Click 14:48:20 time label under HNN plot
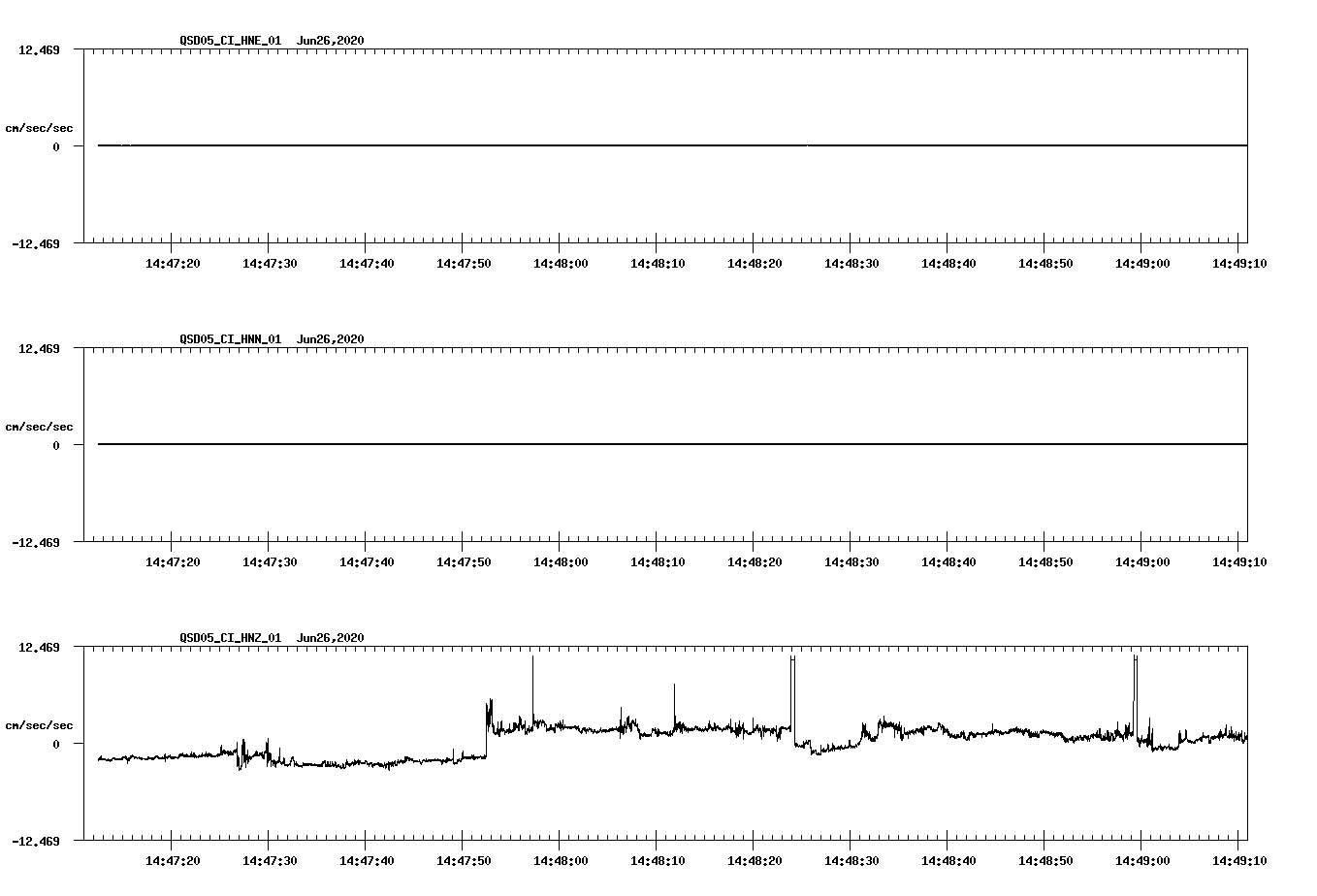This screenshot has width=1317, height=896. [755, 561]
